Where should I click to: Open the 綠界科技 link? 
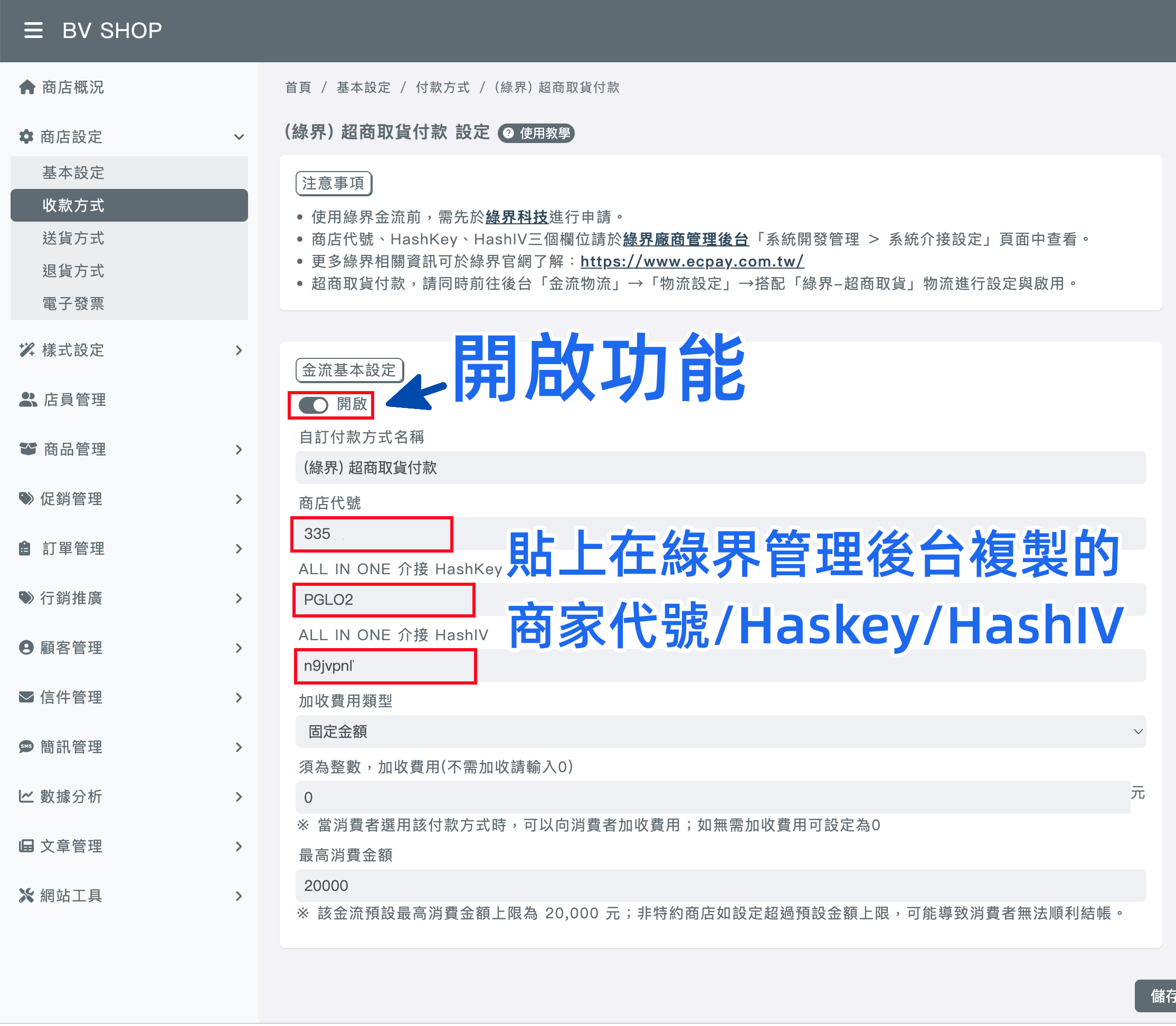517,217
